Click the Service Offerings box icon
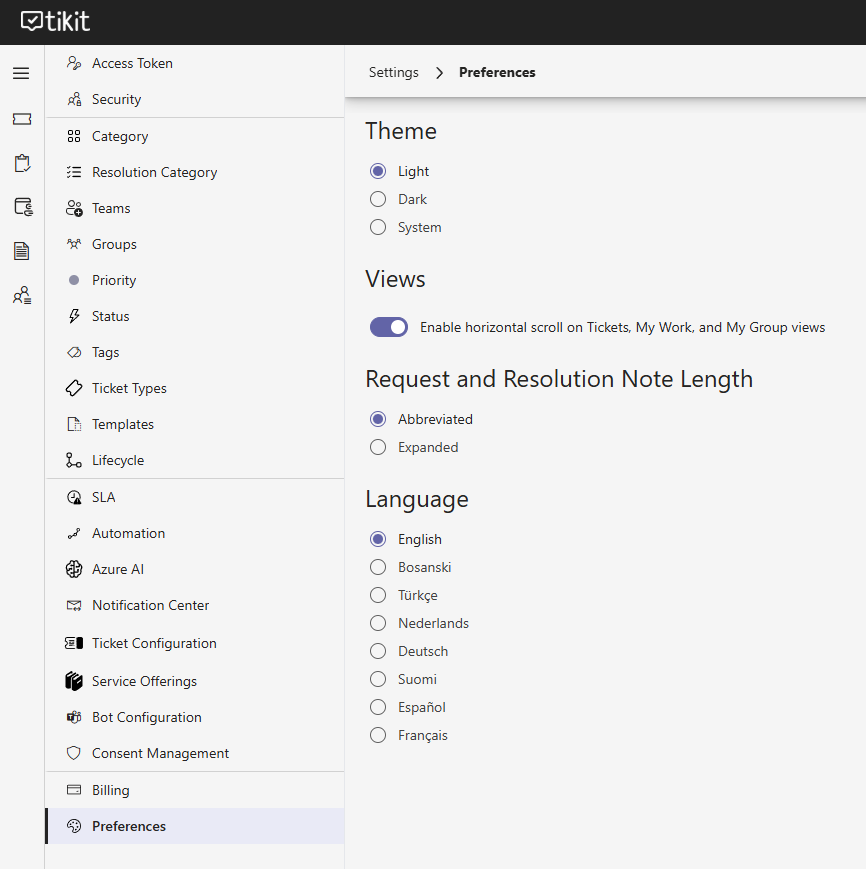 tap(74, 681)
